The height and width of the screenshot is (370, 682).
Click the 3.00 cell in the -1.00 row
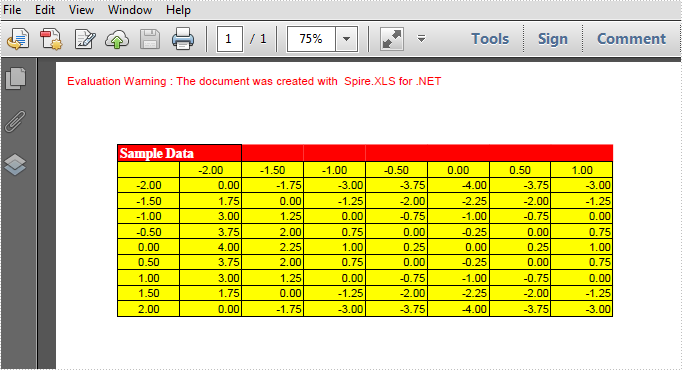coord(211,216)
